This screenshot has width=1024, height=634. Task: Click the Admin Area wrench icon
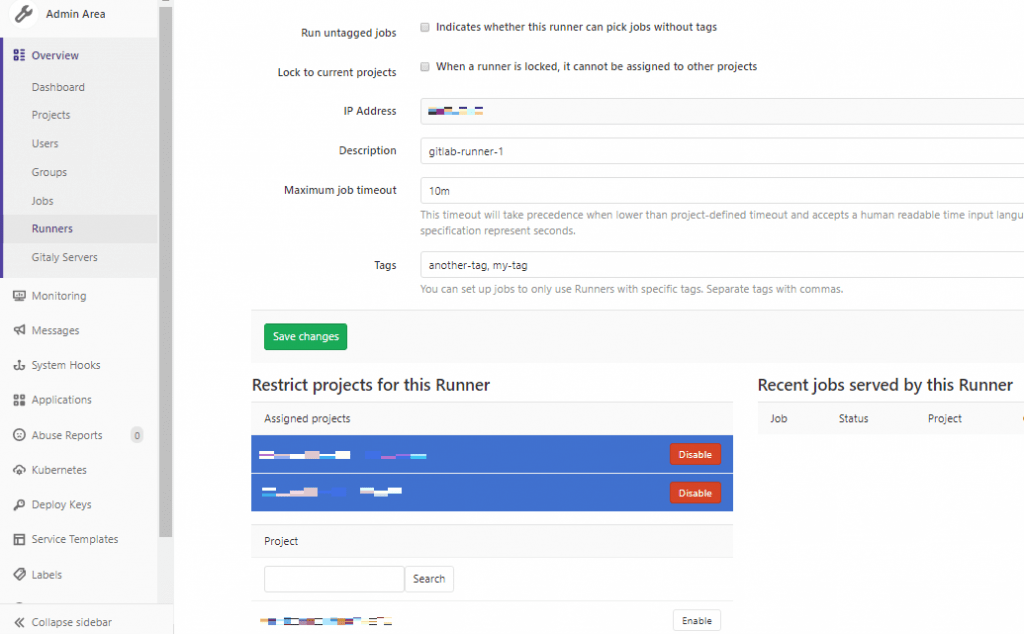[x=24, y=14]
